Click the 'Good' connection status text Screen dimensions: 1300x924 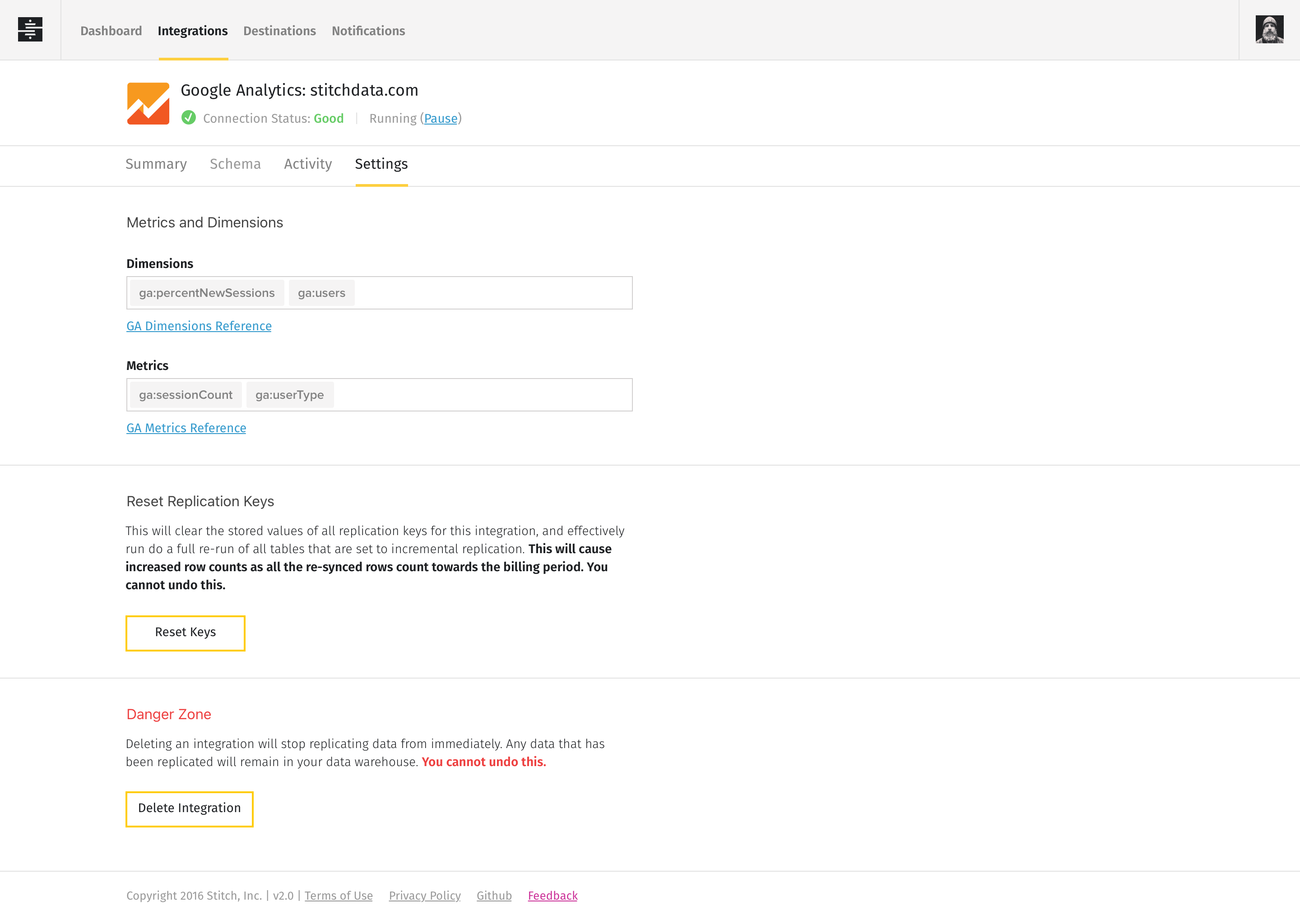pyautogui.click(x=329, y=118)
